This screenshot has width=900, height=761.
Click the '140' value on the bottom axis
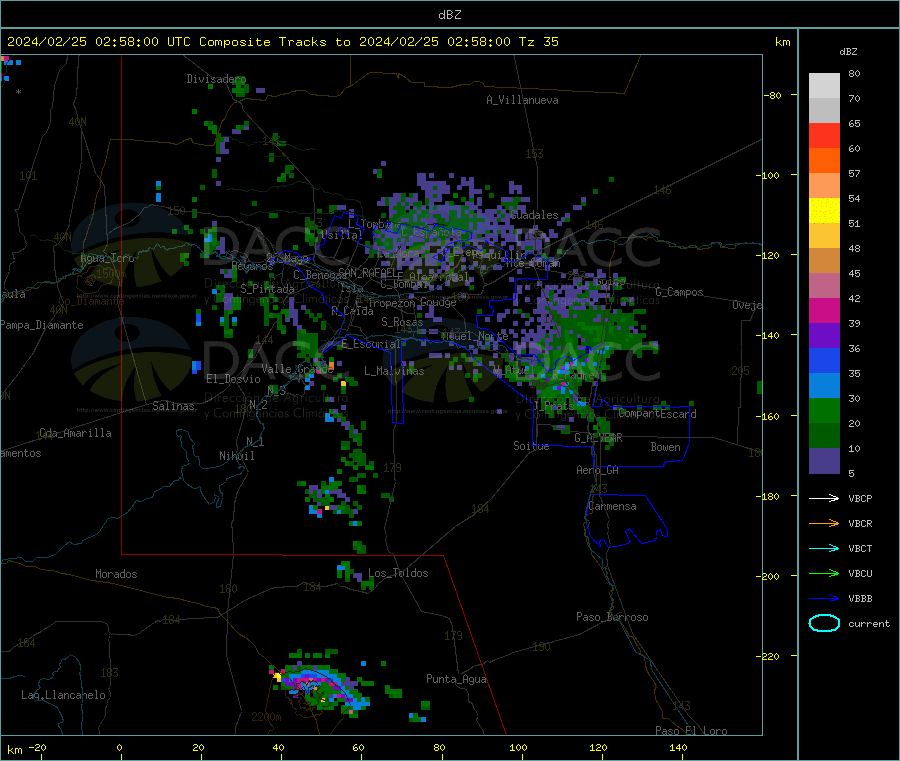pos(678,747)
